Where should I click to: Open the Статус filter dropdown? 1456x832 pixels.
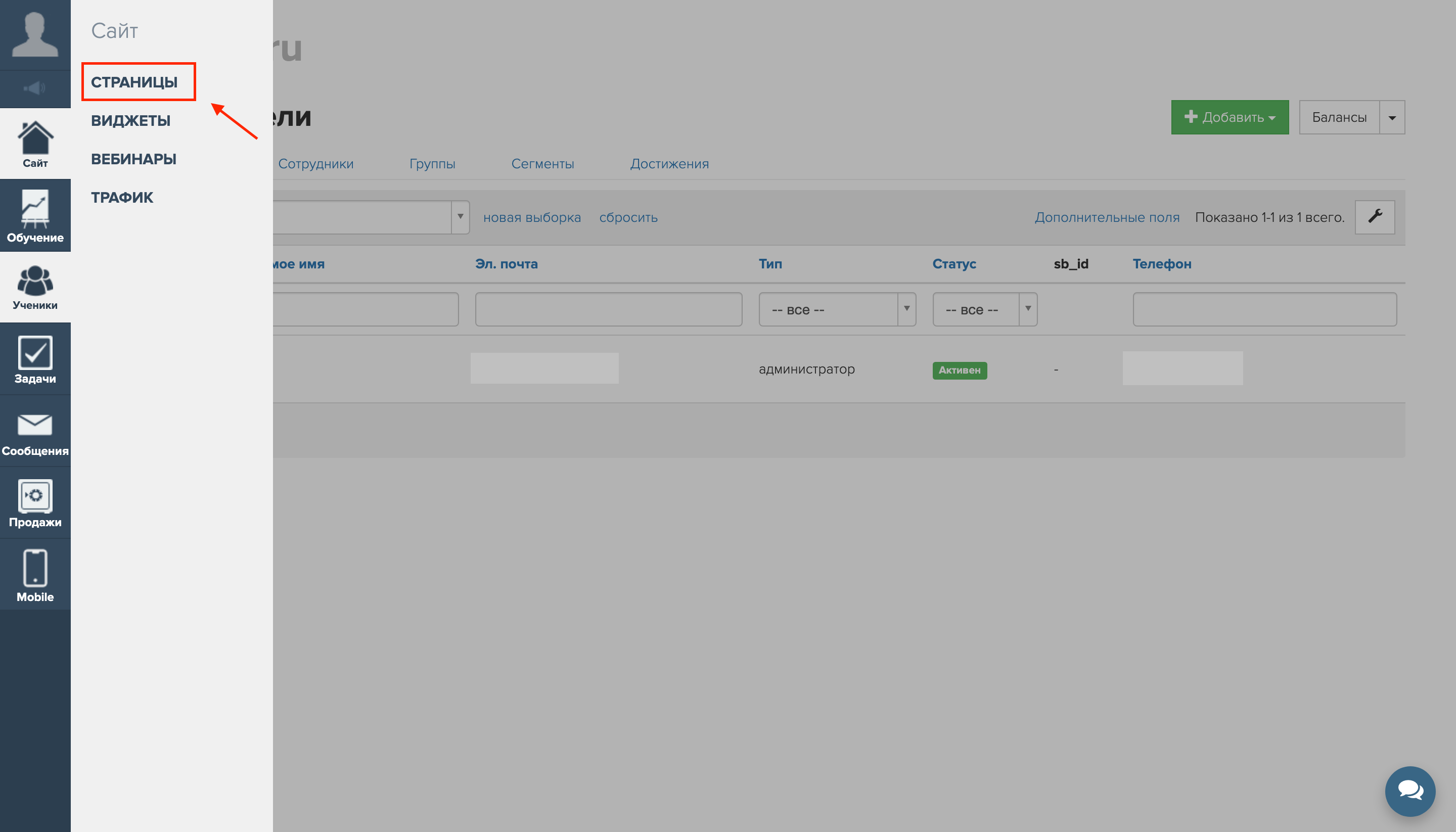[x=985, y=310]
